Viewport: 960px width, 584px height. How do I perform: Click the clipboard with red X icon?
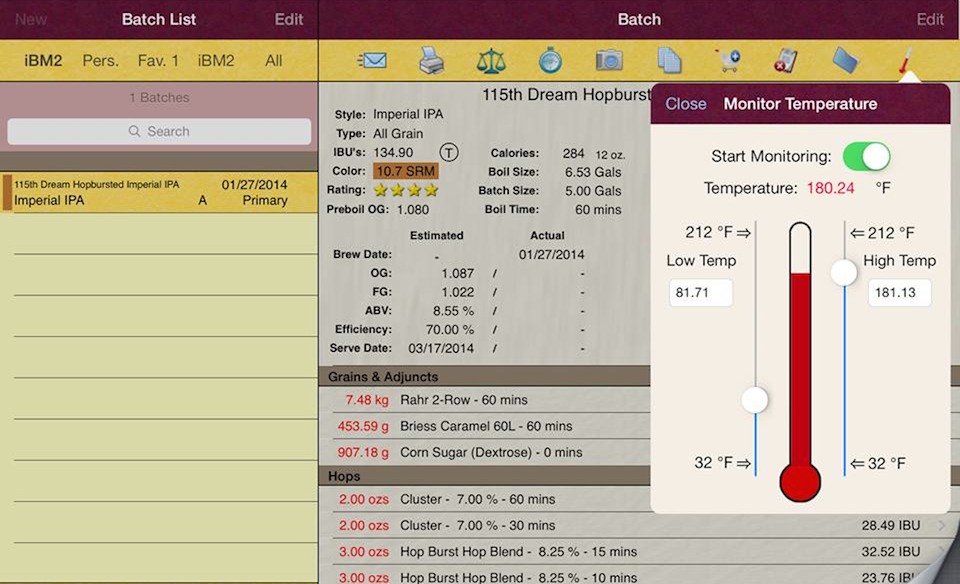point(786,61)
